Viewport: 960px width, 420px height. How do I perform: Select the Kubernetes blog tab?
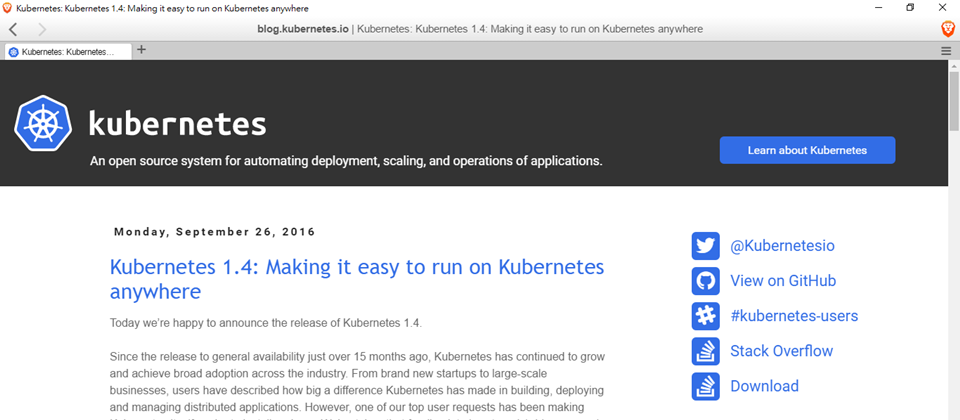tap(68, 52)
